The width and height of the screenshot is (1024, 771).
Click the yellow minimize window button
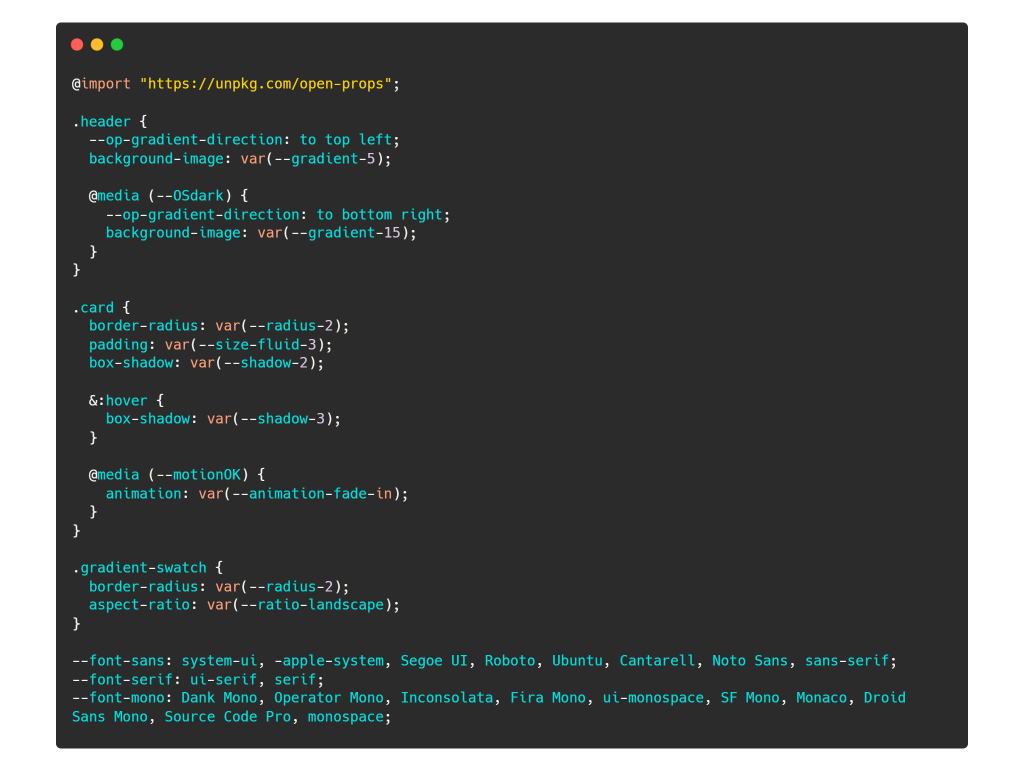pyautogui.click(x=97, y=44)
